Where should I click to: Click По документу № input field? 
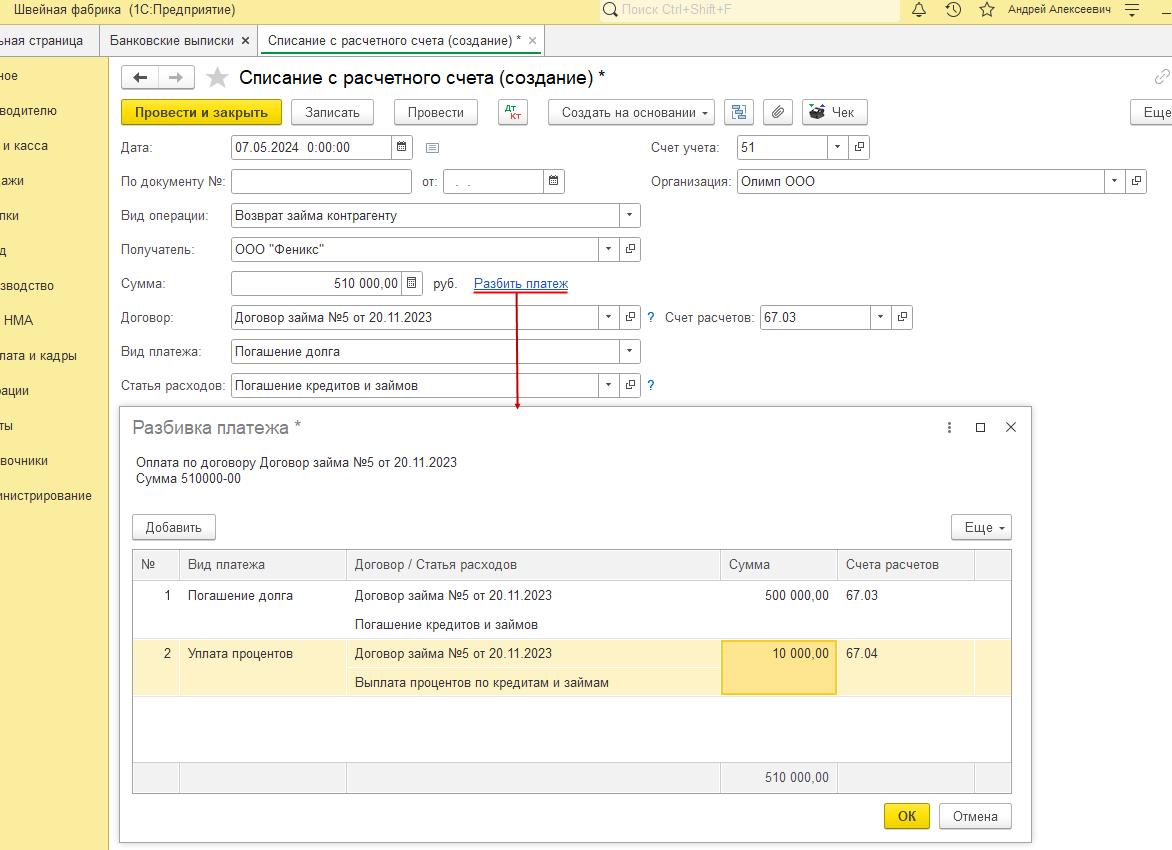click(321, 181)
